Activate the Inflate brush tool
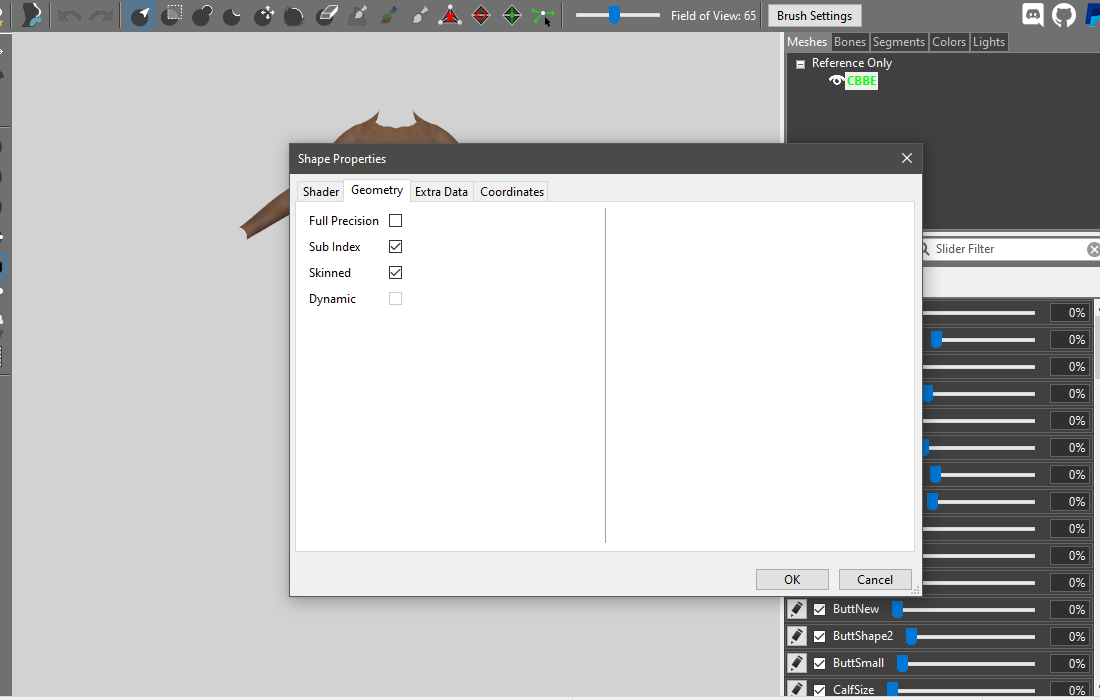The image size is (1100, 700). [202, 15]
